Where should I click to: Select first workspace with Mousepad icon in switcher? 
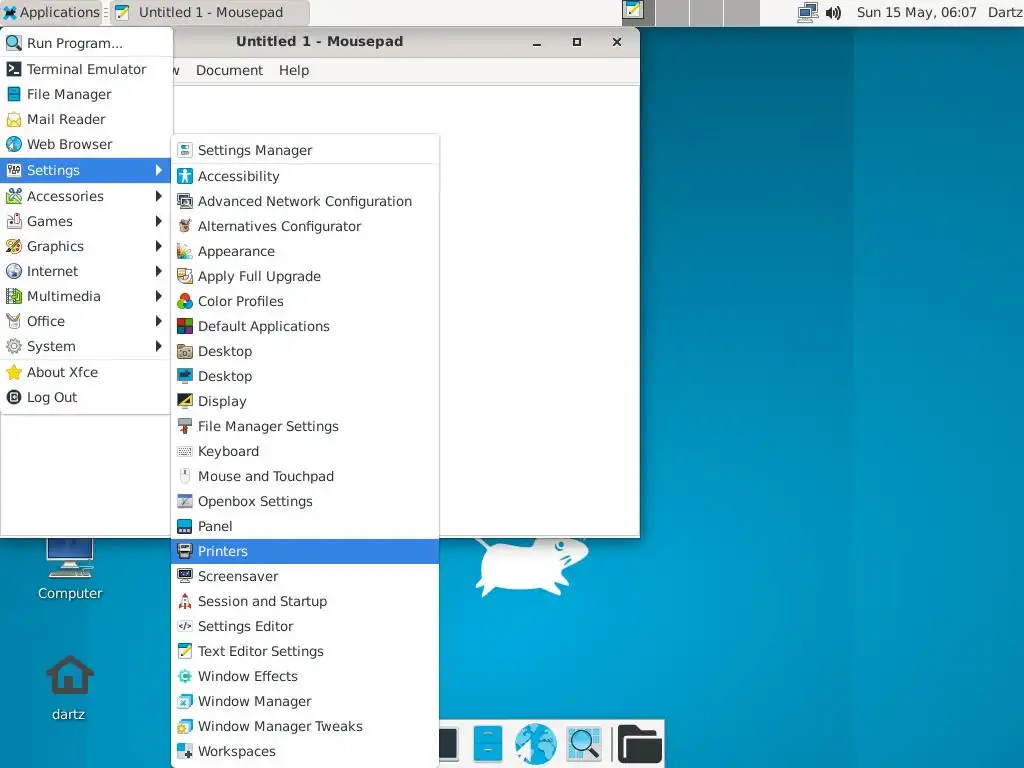pyautogui.click(x=638, y=12)
